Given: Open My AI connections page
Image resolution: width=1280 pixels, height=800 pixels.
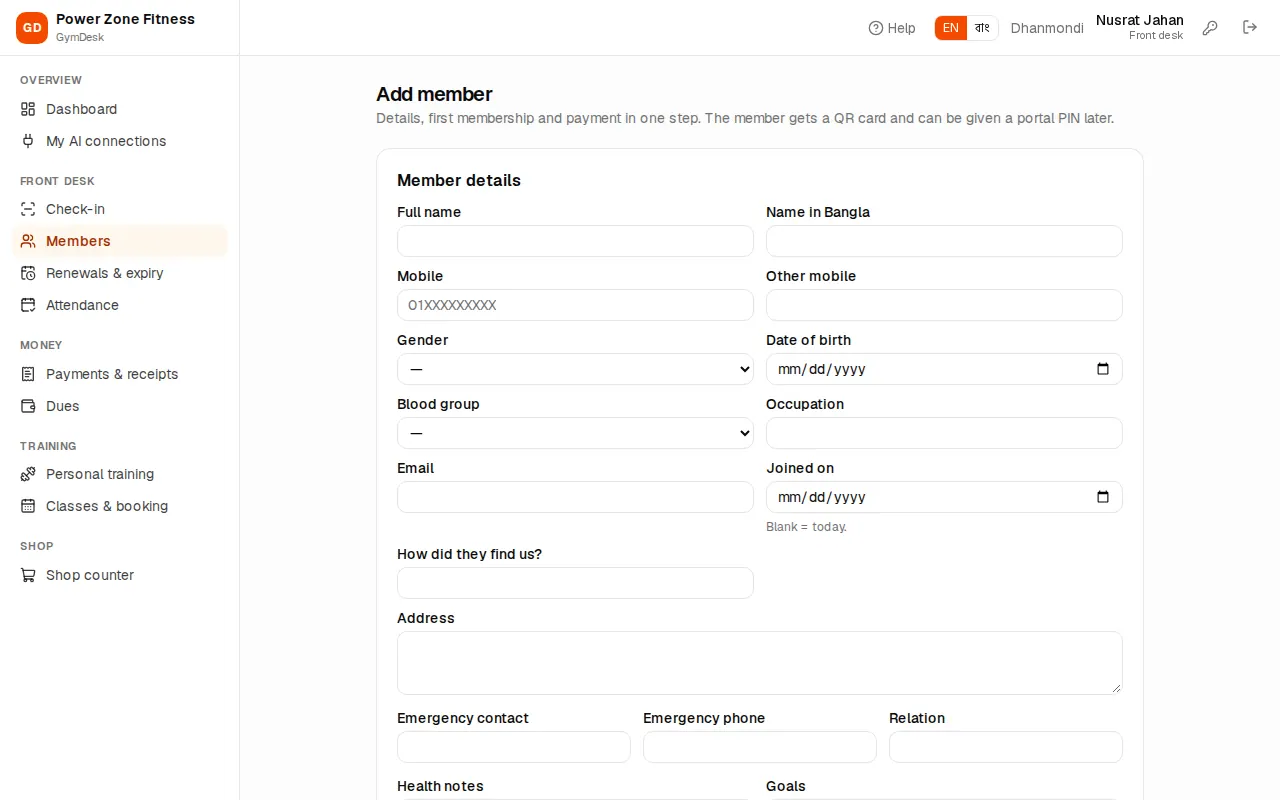Looking at the screenshot, I should (x=120, y=141).
